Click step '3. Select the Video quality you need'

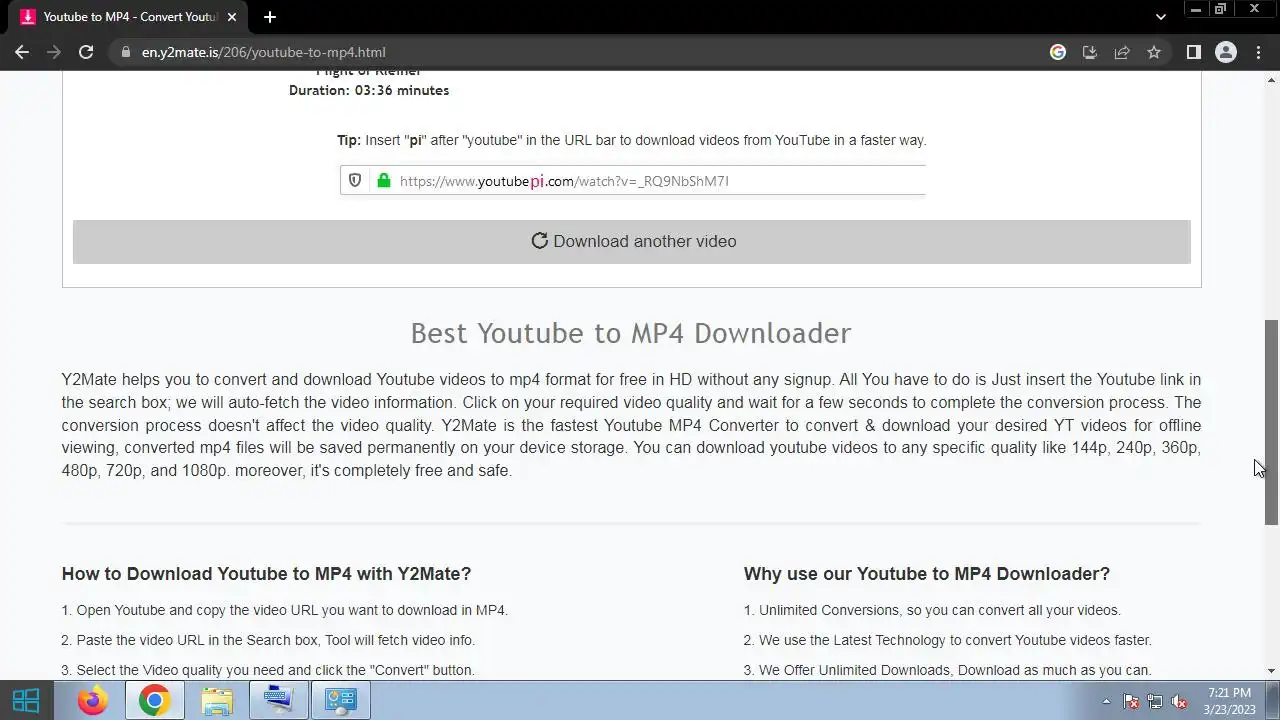coord(268,670)
